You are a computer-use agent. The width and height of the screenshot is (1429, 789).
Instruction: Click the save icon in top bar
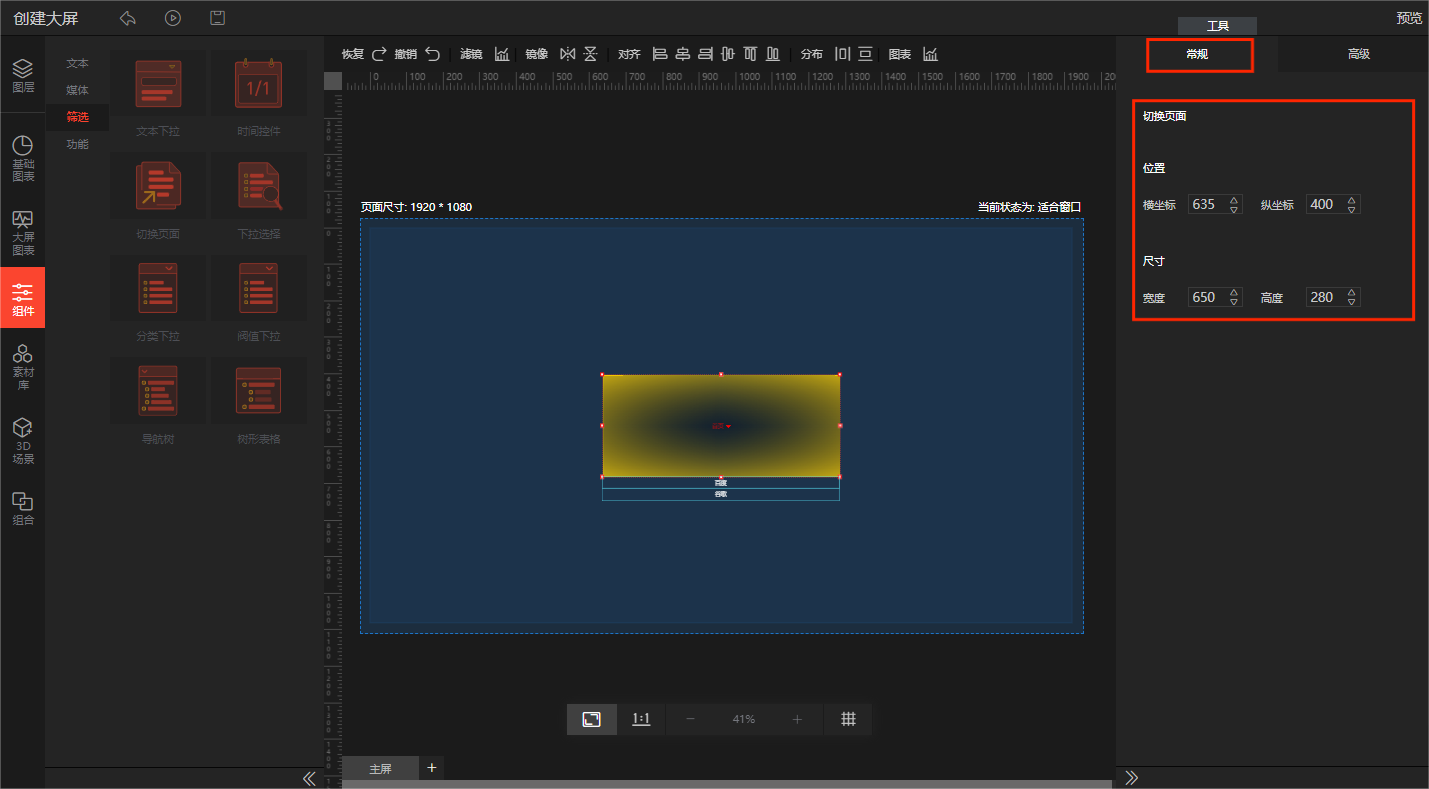point(217,18)
